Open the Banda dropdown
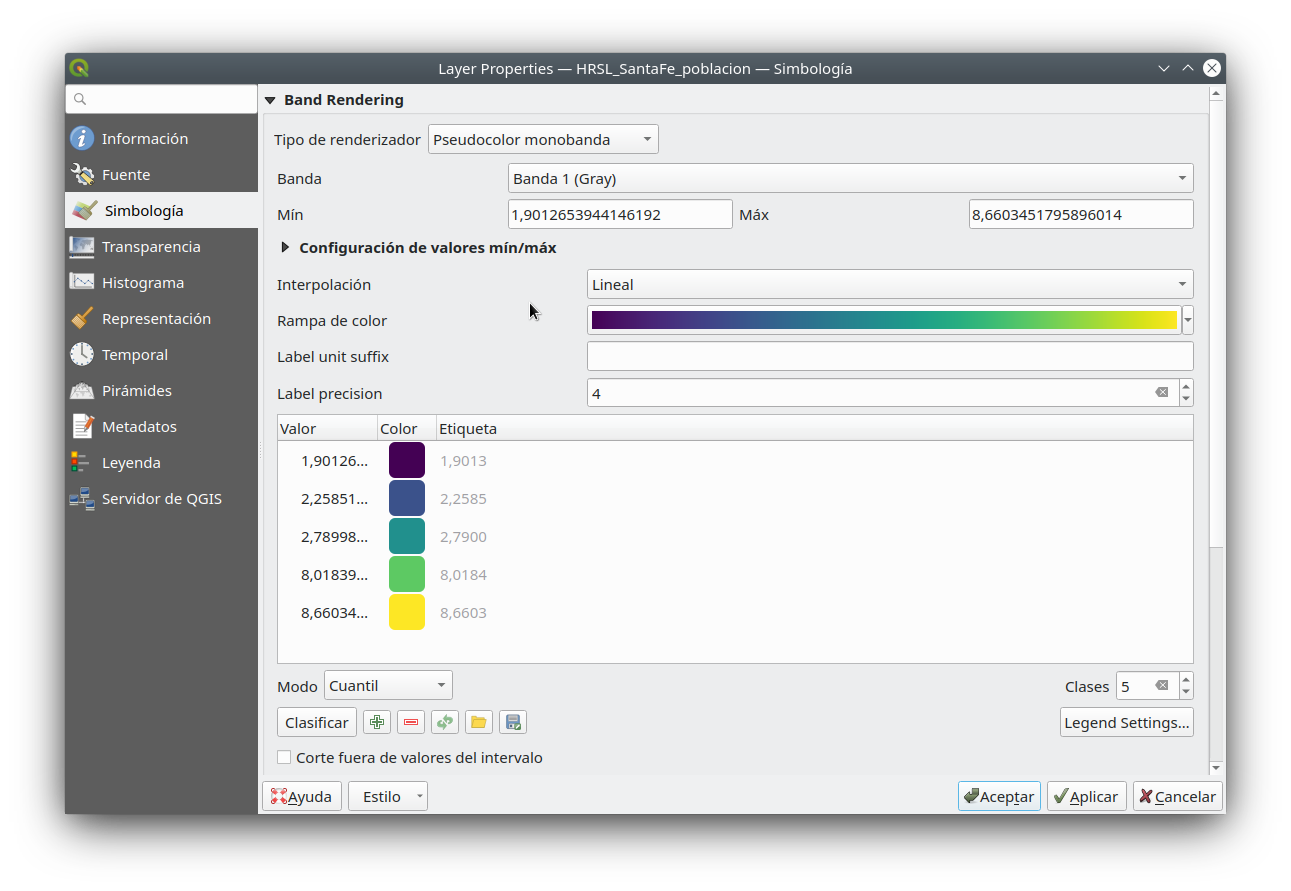 pyautogui.click(x=850, y=178)
